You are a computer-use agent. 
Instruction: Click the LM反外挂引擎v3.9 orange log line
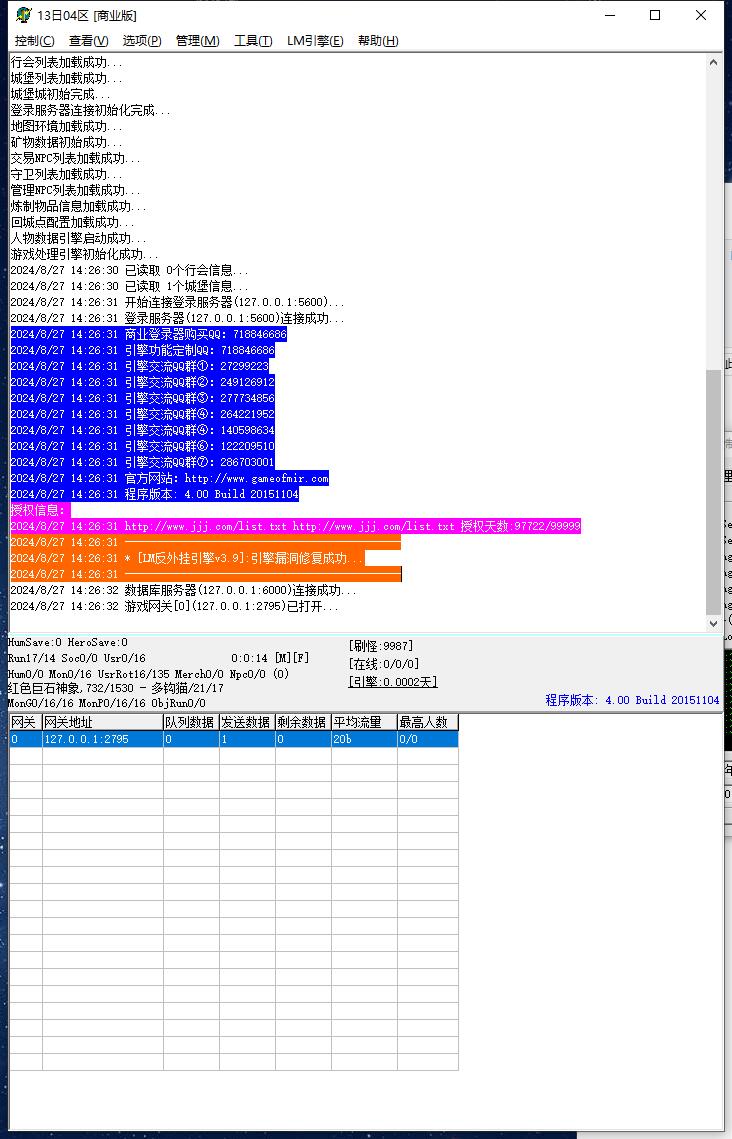187,558
